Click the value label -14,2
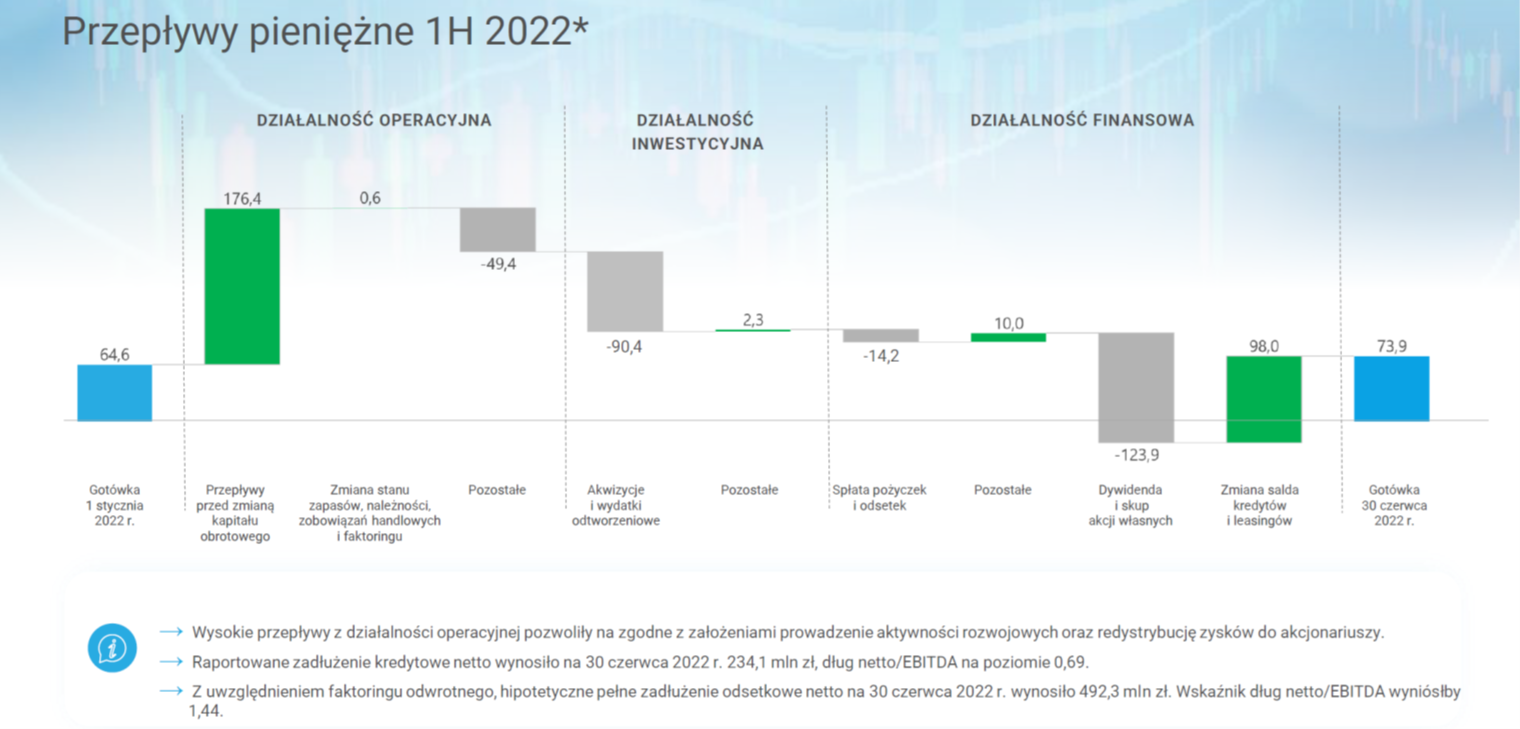 881,355
